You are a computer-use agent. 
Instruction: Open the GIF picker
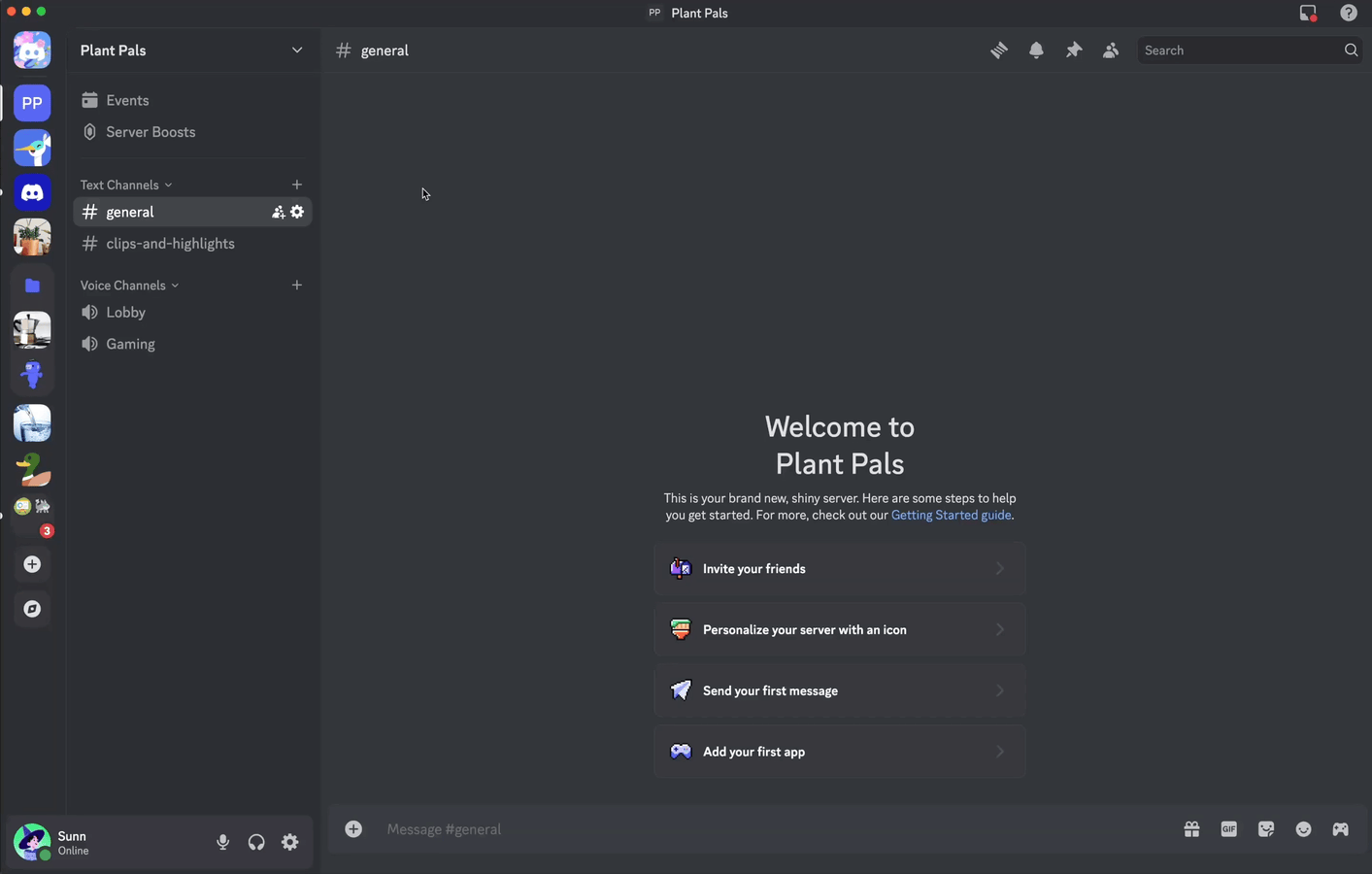pyautogui.click(x=1229, y=829)
